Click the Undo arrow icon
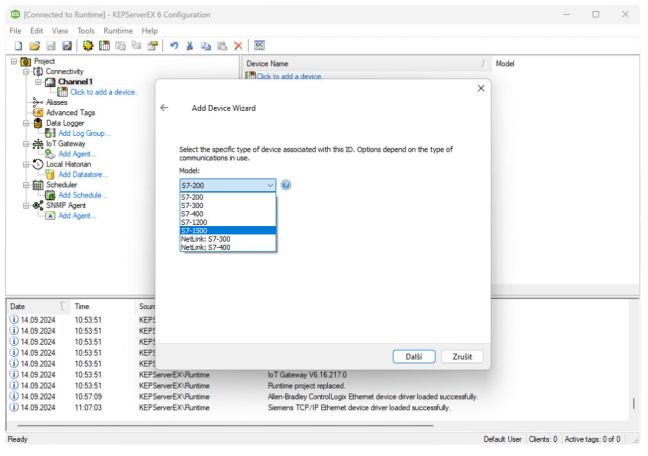The image size is (648, 456). 174,46
